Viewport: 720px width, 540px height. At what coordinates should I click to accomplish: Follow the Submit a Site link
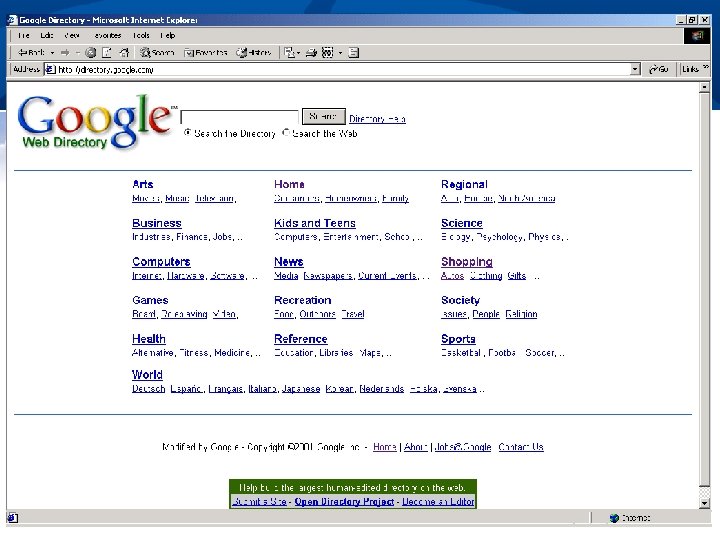[x=259, y=501]
